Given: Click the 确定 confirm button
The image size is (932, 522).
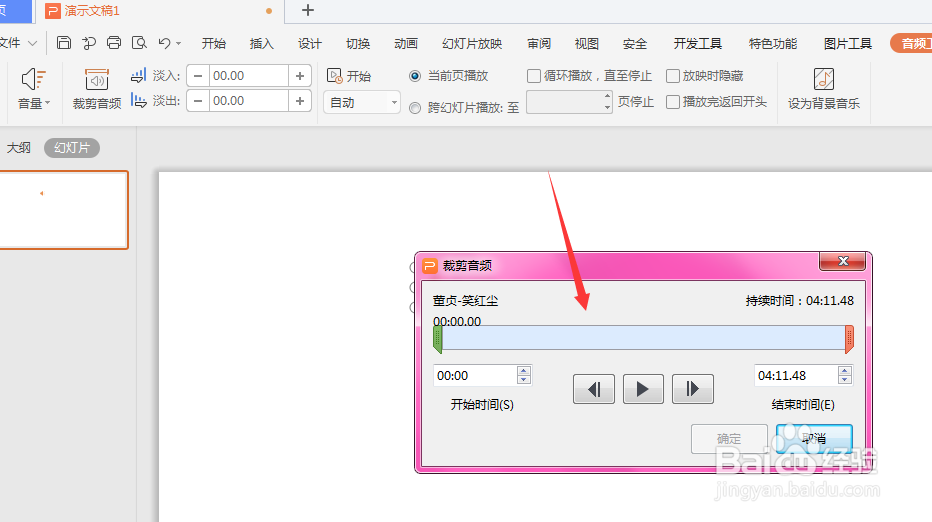Looking at the screenshot, I should [729, 439].
